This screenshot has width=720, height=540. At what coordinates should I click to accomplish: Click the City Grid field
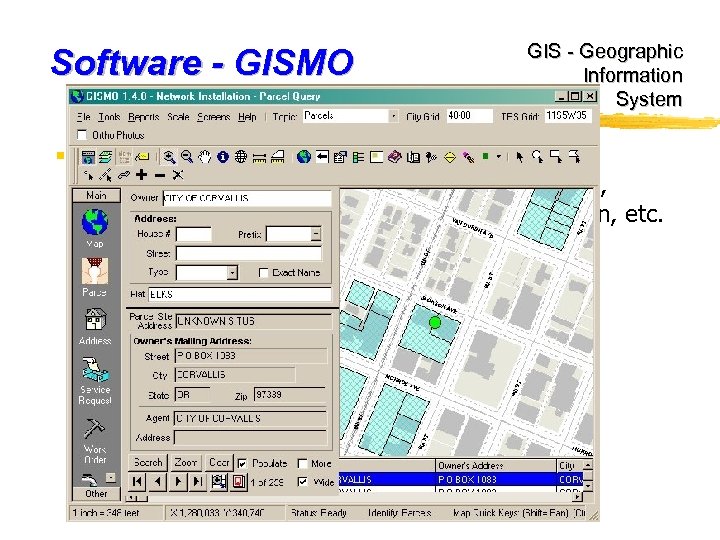tap(469, 116)
